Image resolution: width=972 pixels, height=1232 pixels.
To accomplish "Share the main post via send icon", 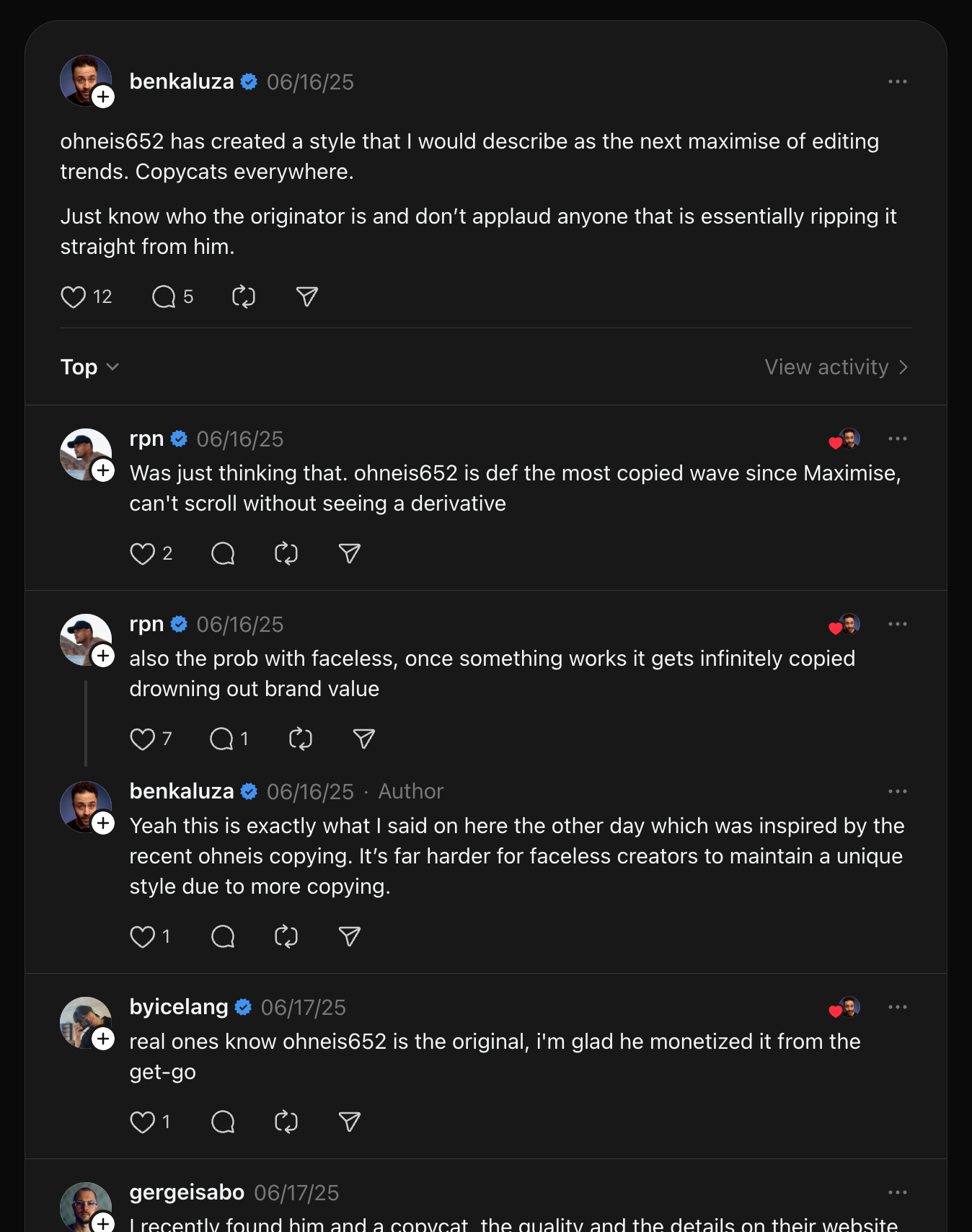I will (307, 296).
